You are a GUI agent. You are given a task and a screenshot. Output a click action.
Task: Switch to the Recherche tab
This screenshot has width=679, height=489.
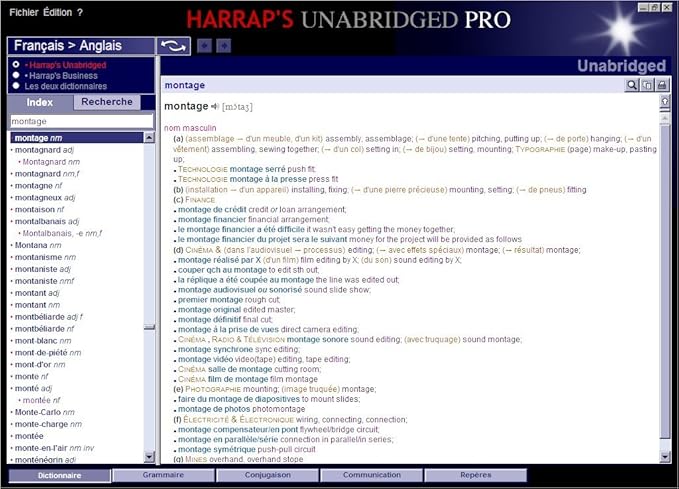[107, 102]
